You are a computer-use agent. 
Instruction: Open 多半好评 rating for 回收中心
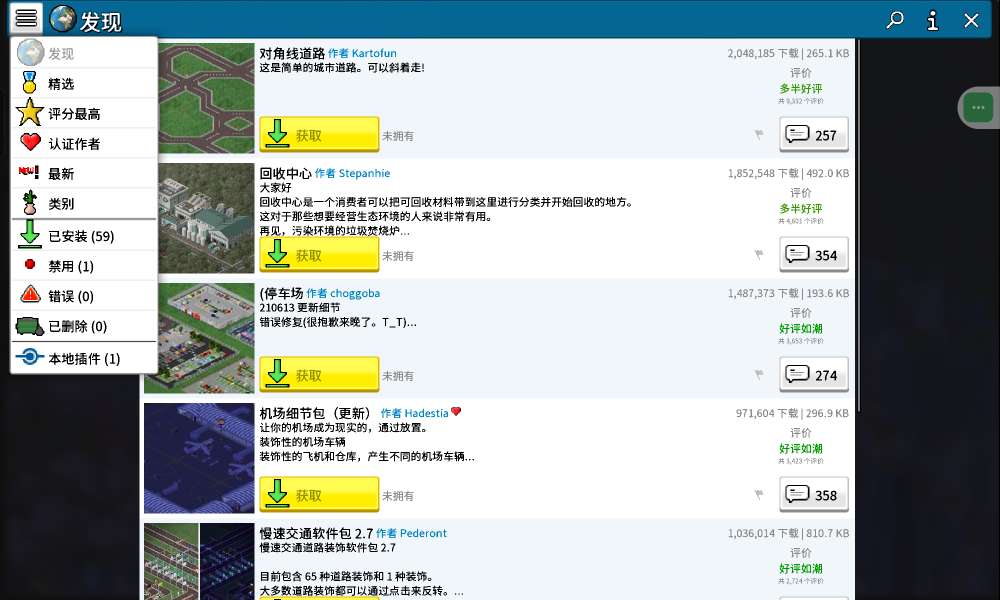800,209
